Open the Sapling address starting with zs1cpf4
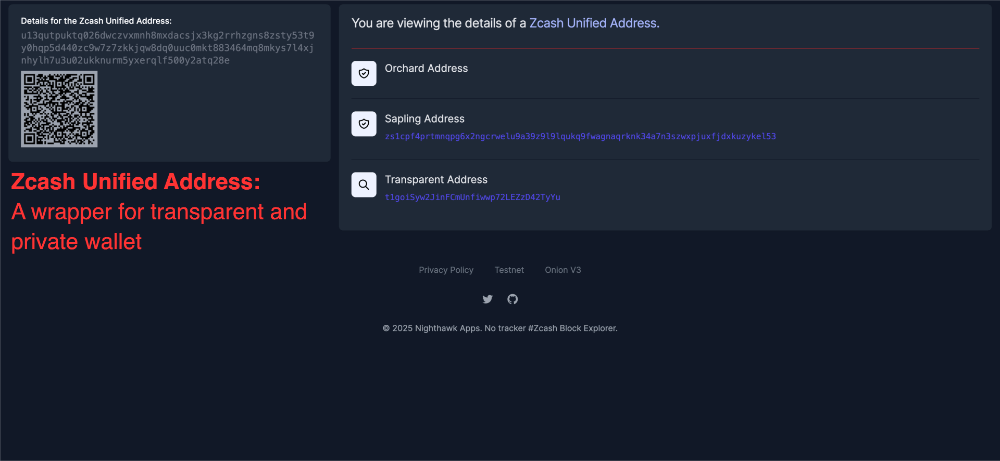 coord(580,136)
